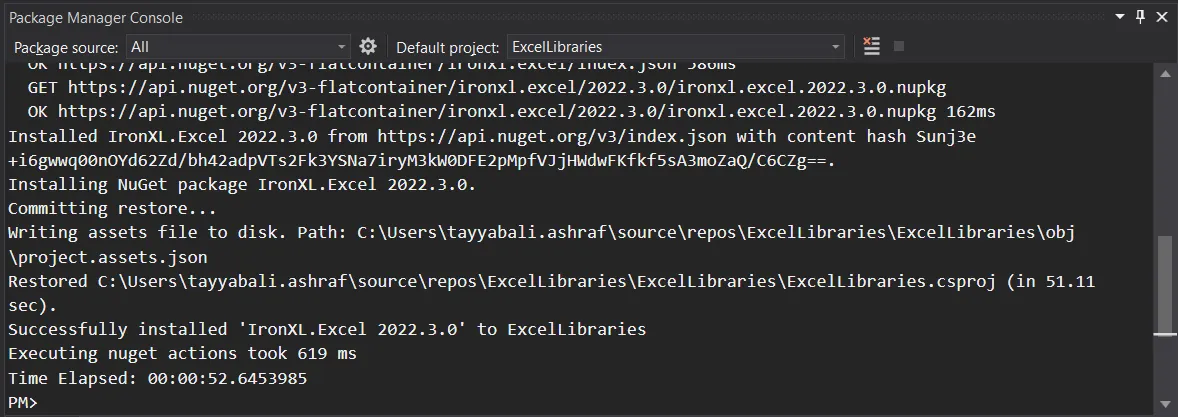This screenshot has width=1178, height=417.
Task: Click the Time Elapsed output line
Action: [x=157, y=378]
